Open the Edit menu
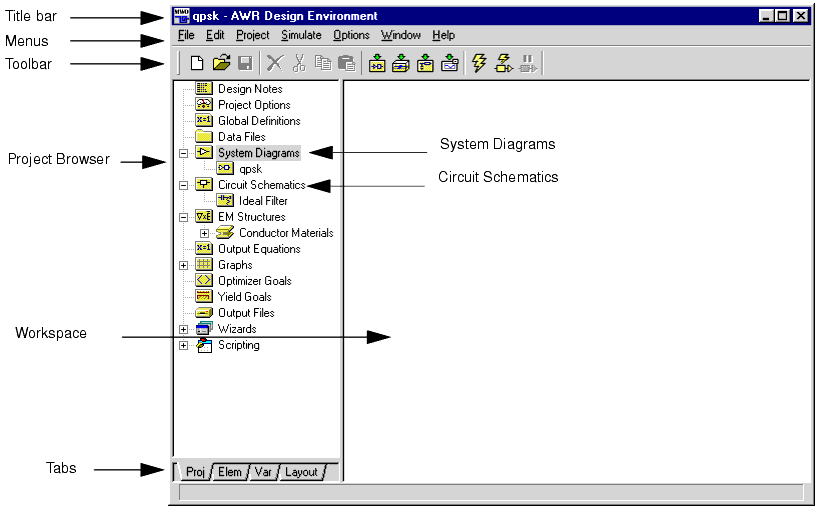 (215, 35)
